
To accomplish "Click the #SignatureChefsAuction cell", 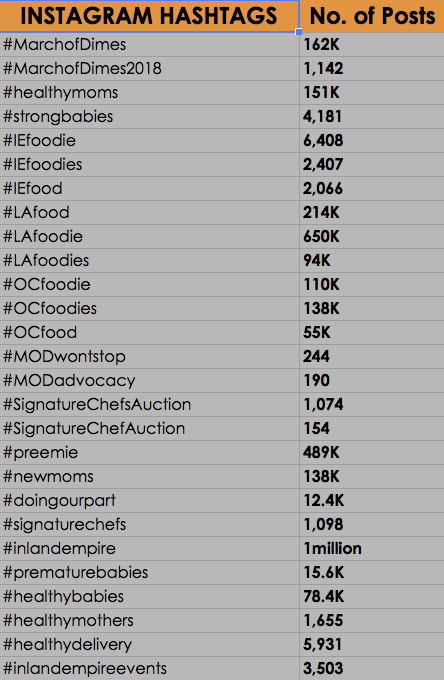I will point(149,405).
